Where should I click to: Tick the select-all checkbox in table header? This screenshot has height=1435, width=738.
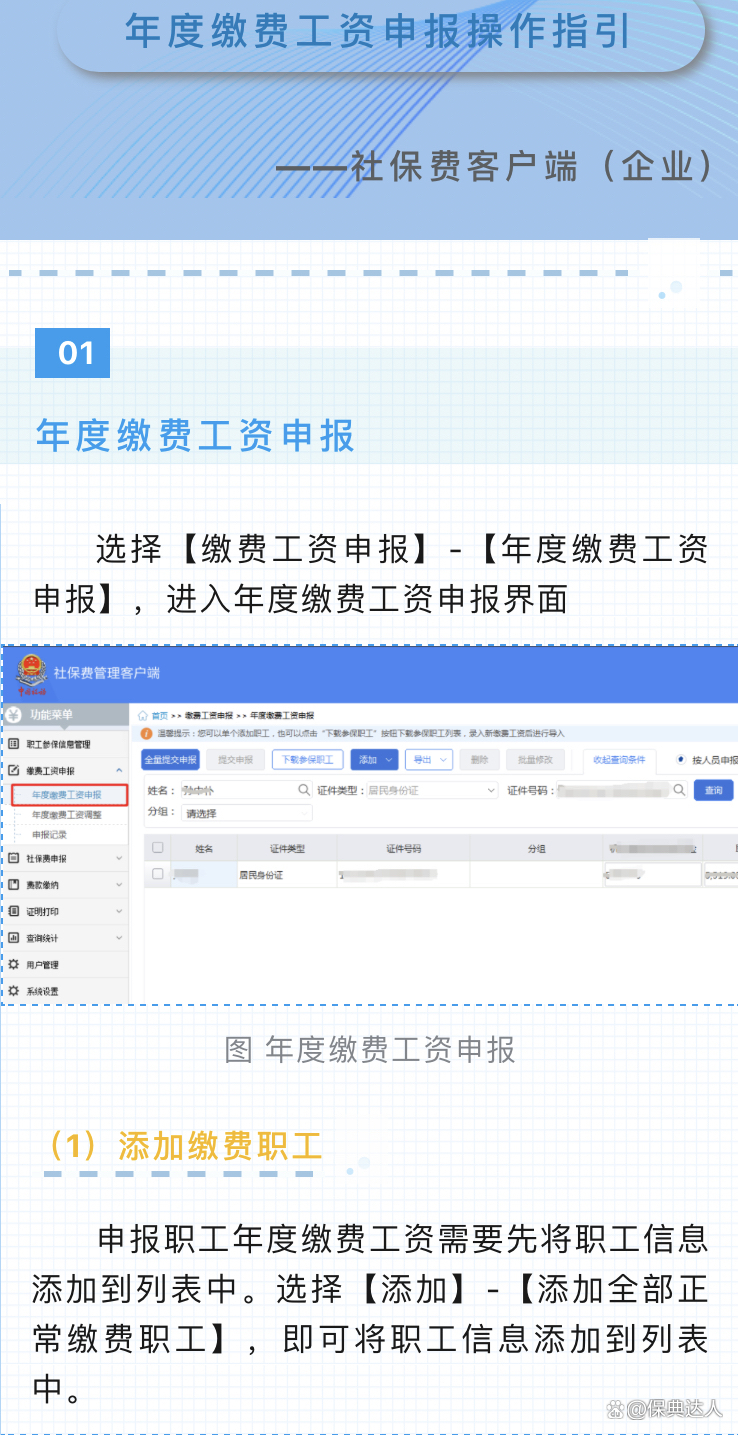[x=157, y=848]
